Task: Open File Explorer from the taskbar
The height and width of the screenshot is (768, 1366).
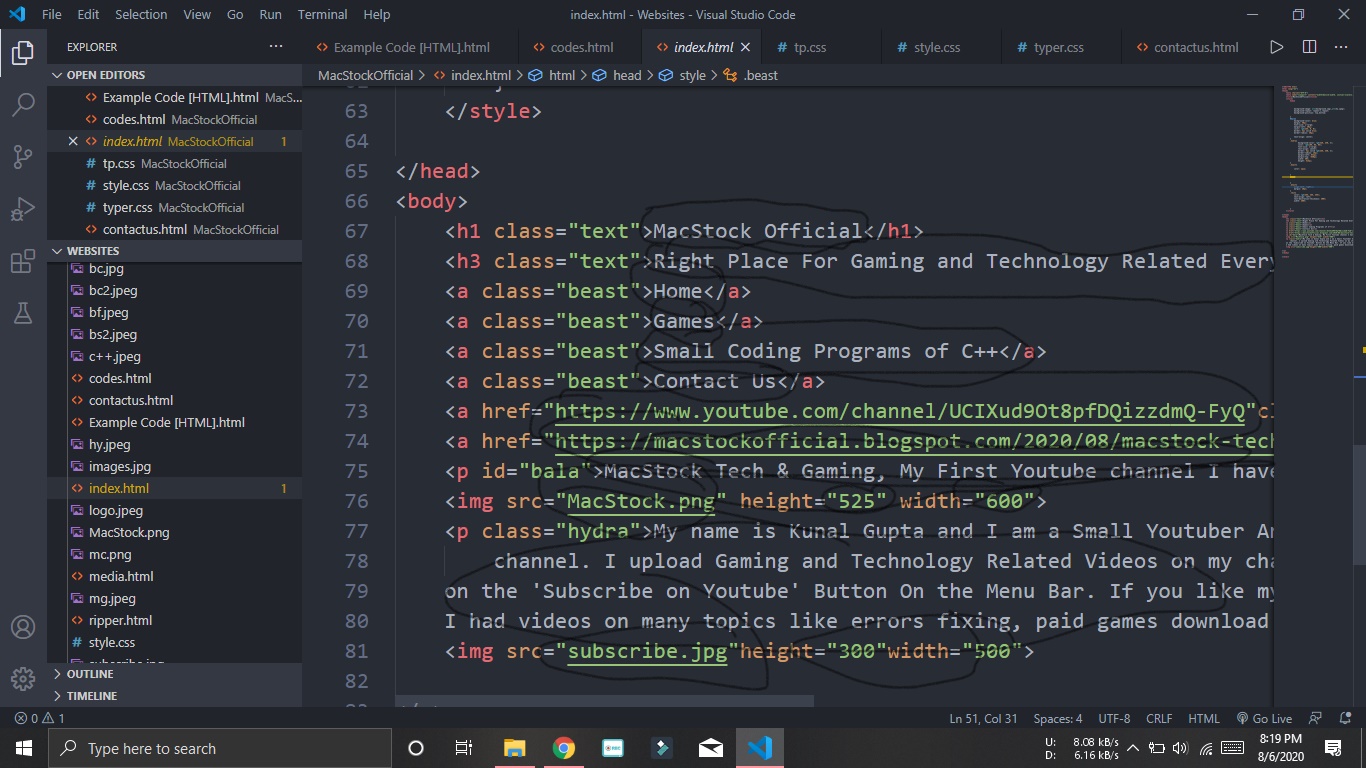Action: pyautogui.click(x=514, y=748)
